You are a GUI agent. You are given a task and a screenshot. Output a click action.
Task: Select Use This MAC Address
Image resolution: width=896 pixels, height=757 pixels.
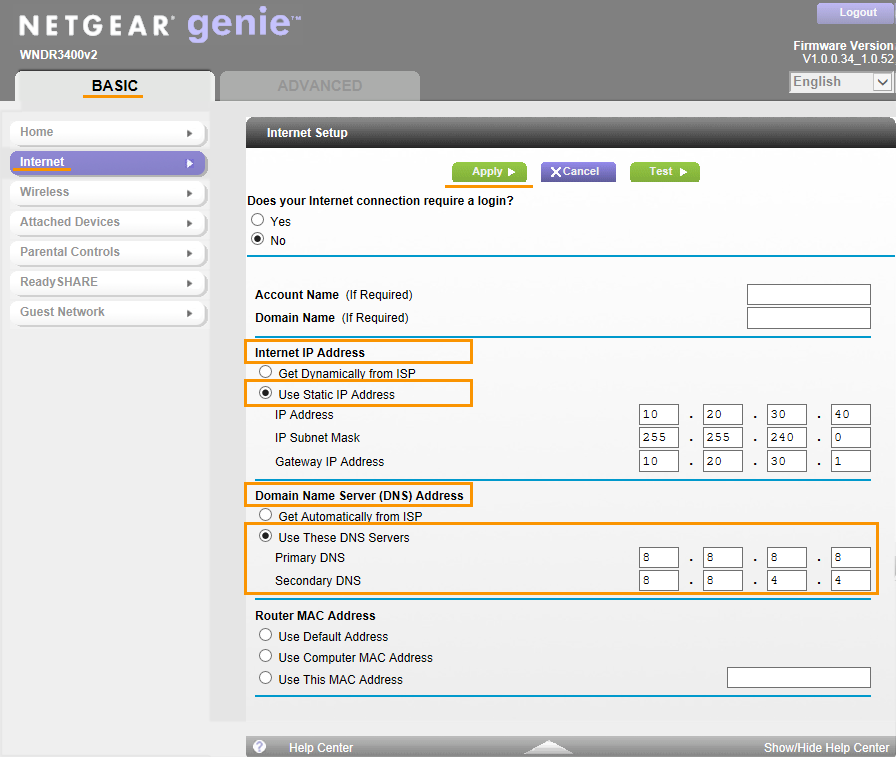click(x=265, y=678)
